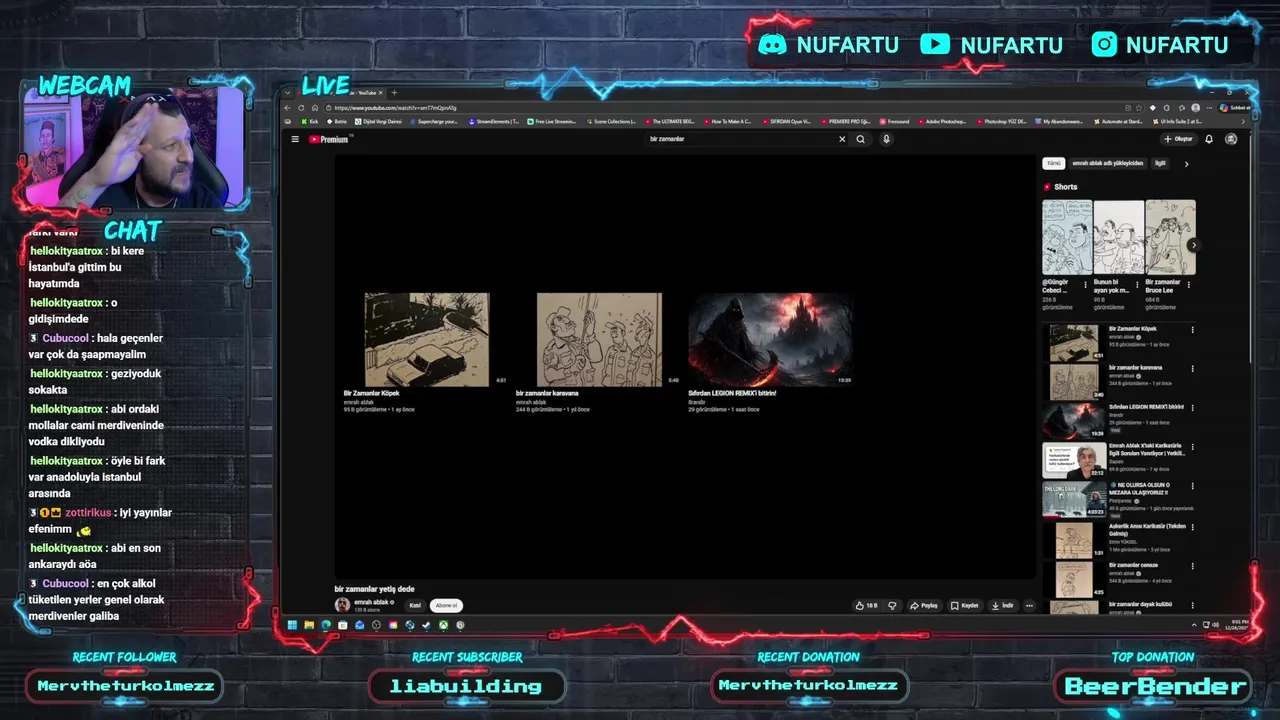
Task: Show more Shorts with the carousel arrow
Action: (1193, 245)
